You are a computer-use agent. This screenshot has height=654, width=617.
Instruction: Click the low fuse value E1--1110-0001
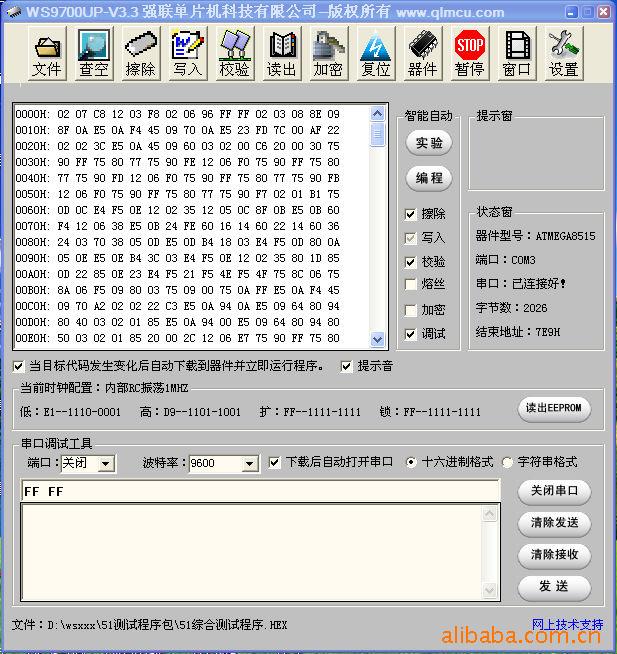(82, 413)
